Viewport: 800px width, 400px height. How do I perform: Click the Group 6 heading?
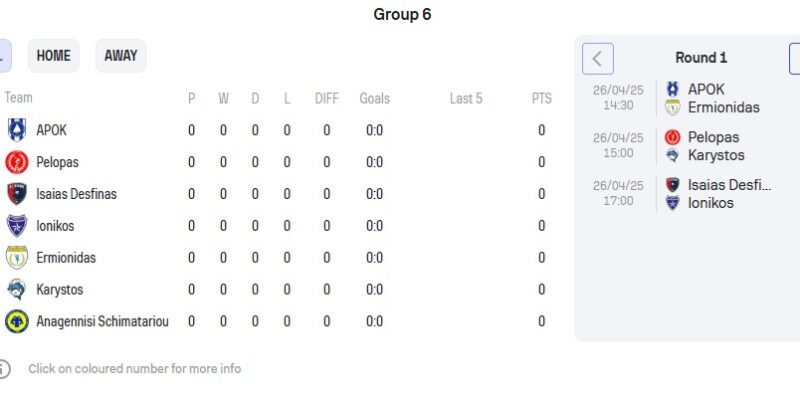pyautogui.click(x=402, y=14)
